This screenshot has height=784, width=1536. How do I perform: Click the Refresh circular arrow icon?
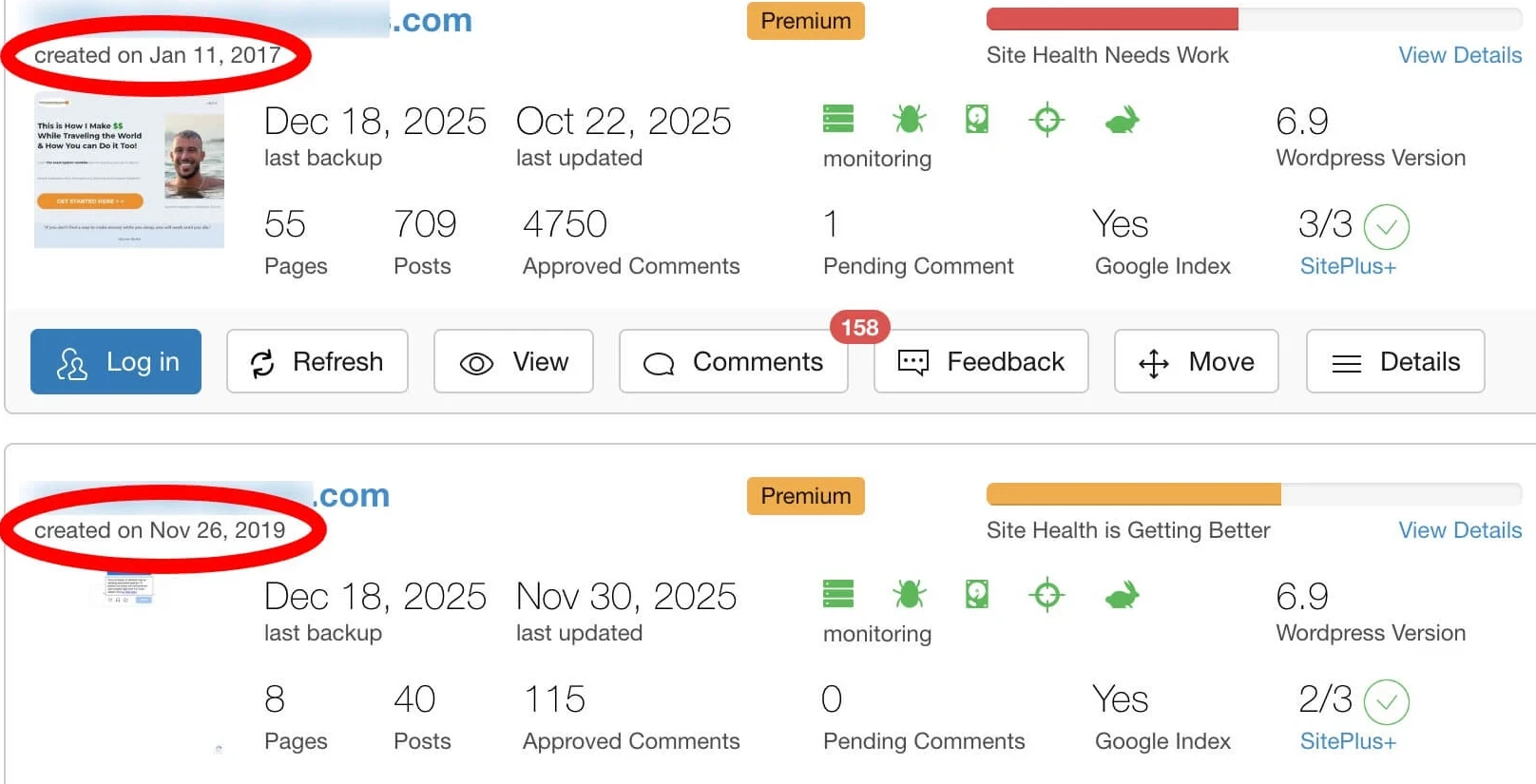pos(263,361)
